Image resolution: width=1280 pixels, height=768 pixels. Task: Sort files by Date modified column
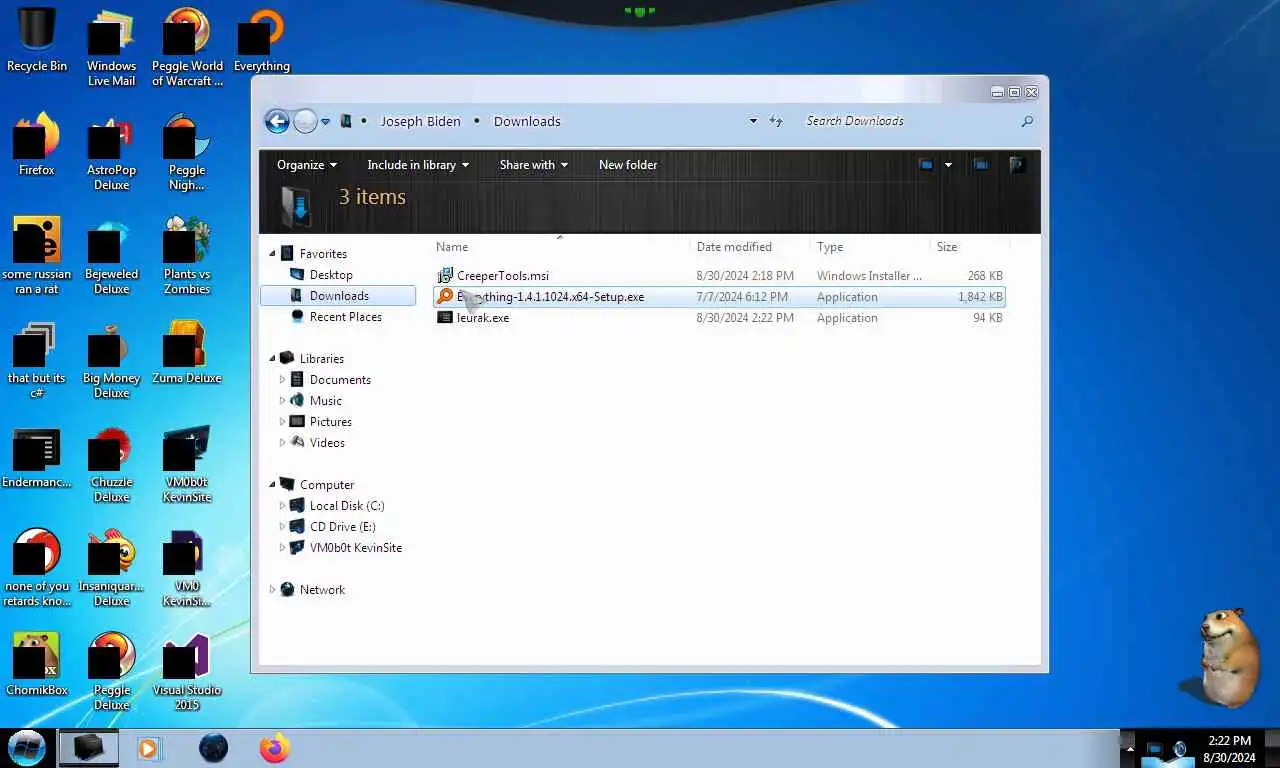click(734, 247)
